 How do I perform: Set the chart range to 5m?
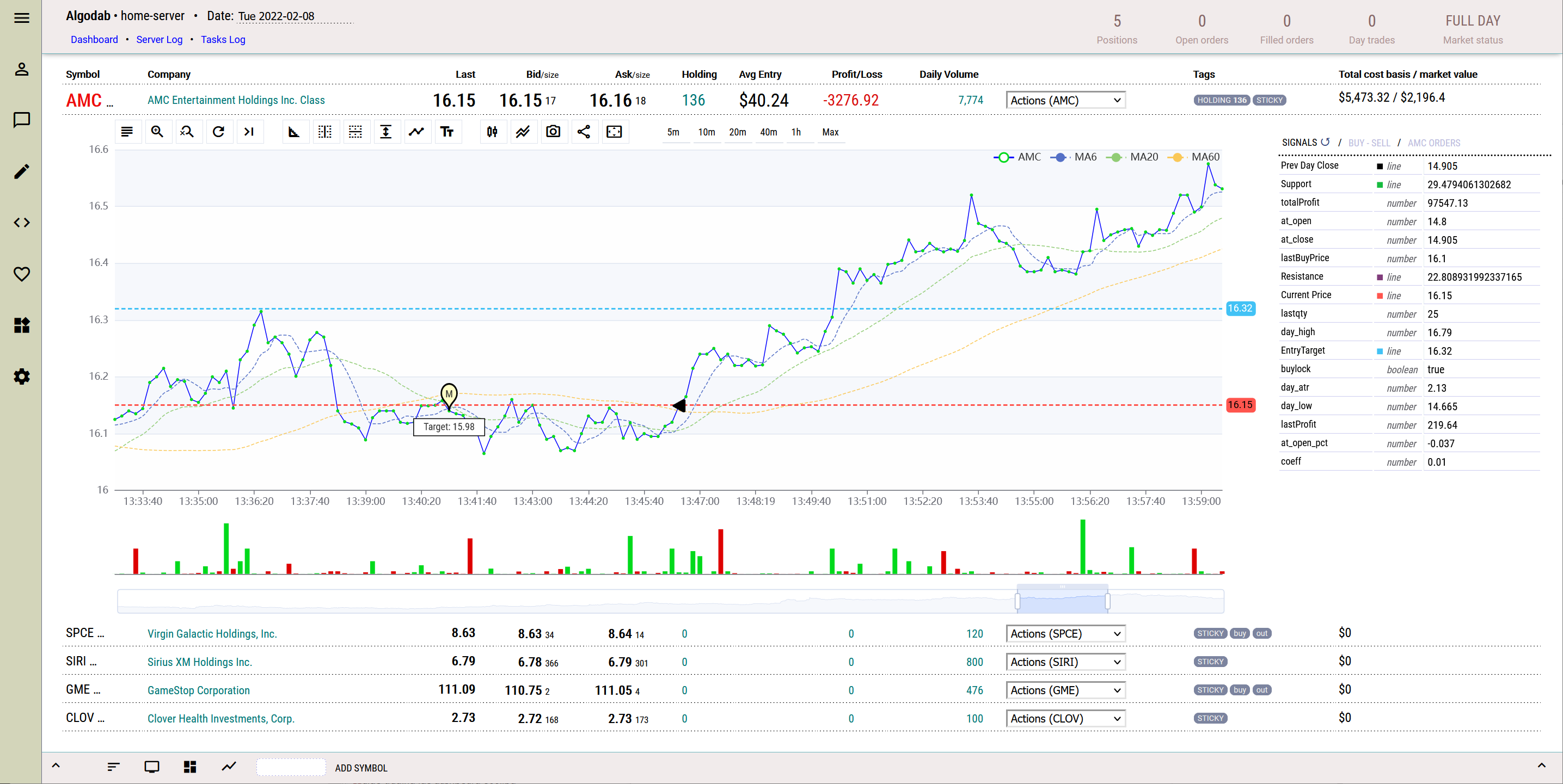coord(673,132)
